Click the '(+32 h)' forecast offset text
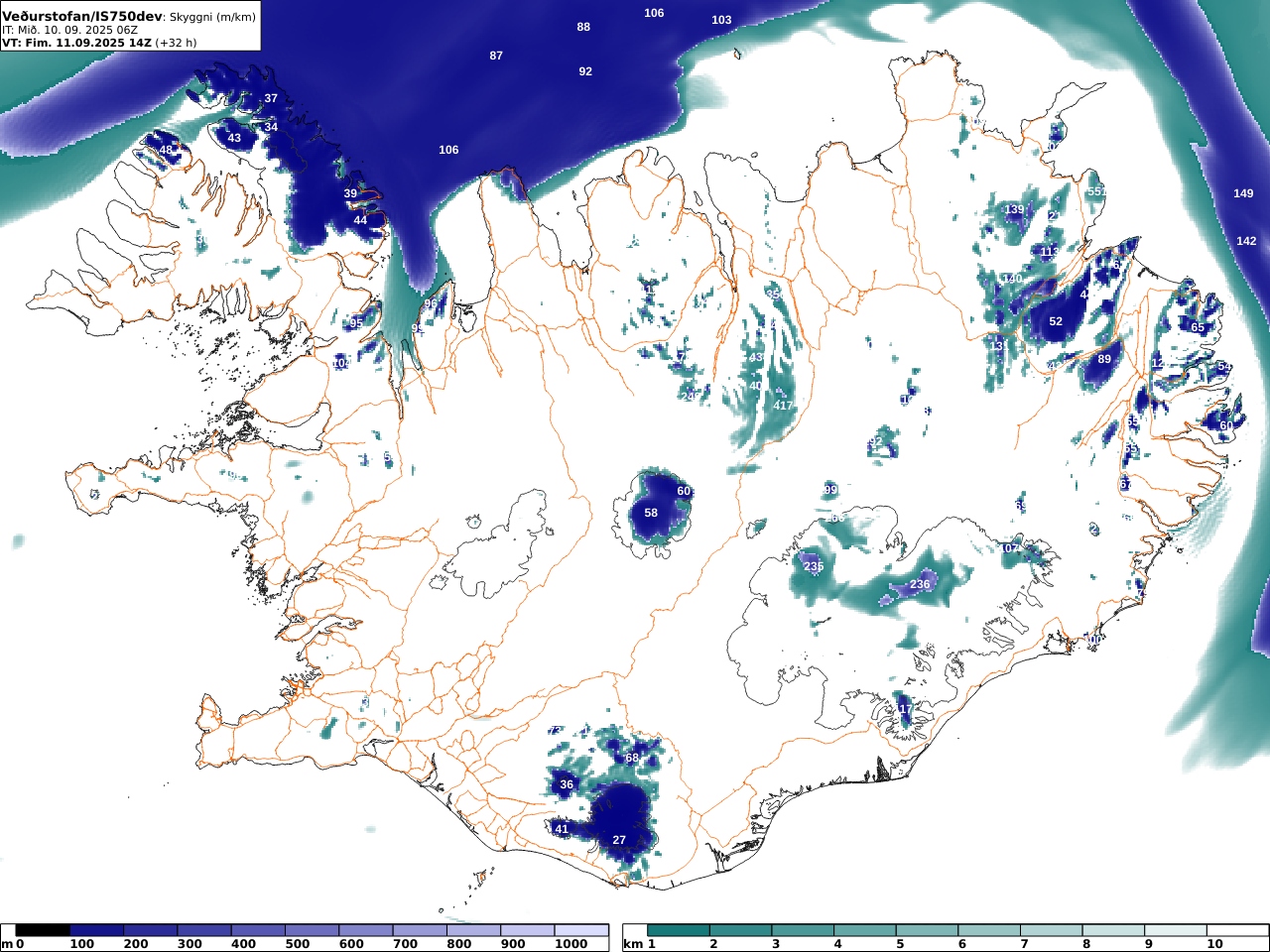 [x=176, y=44]
